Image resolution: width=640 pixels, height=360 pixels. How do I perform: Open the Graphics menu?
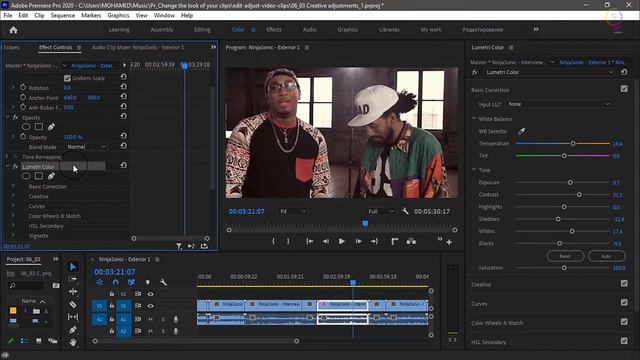click(x=118, y=16)
